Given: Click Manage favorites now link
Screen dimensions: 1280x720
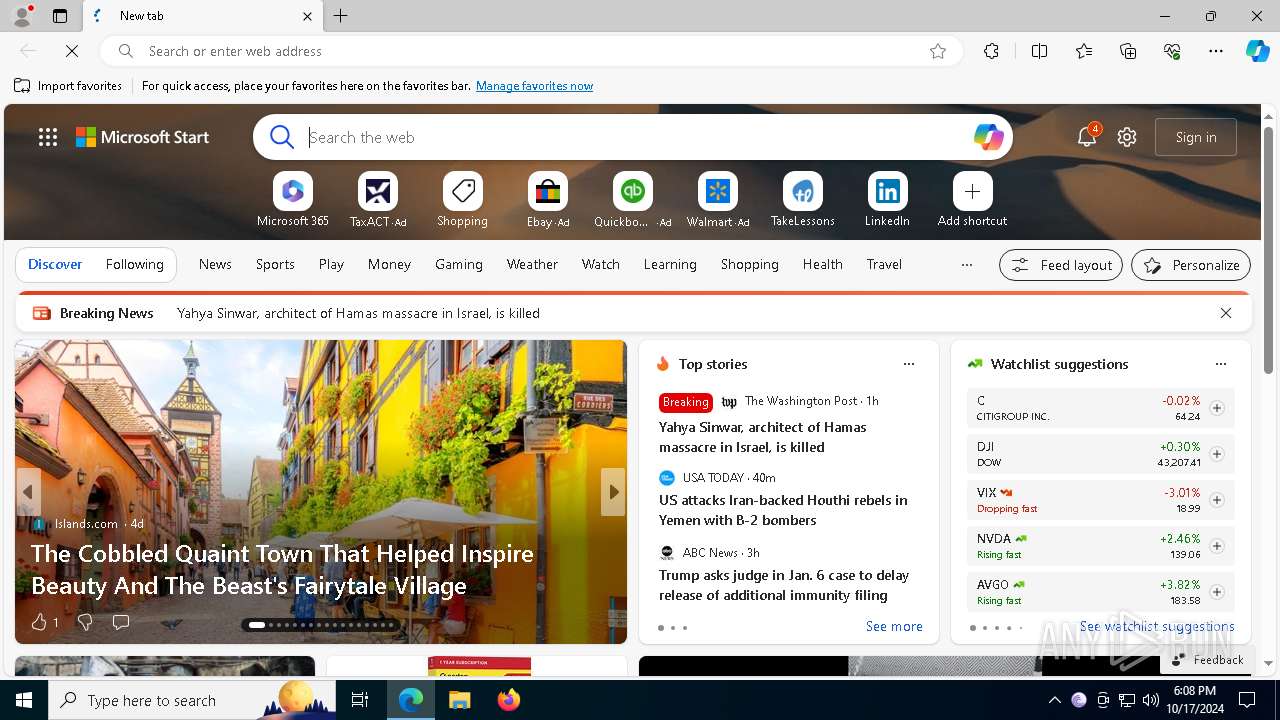Looking at the screenshot, I should (534, 86).
